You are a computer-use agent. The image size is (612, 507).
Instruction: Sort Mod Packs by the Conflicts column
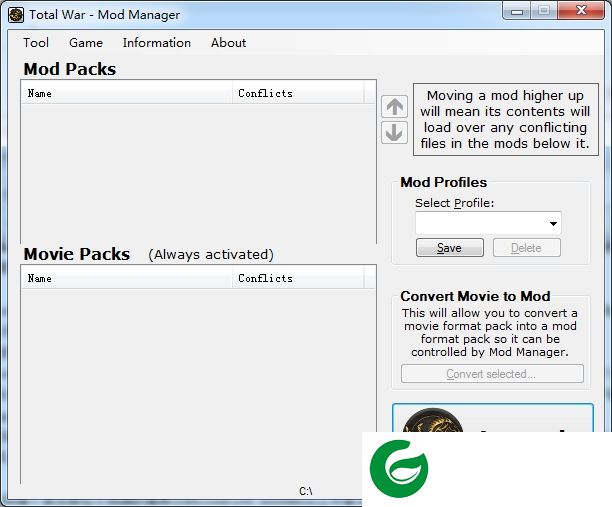(x=298, y=93)
